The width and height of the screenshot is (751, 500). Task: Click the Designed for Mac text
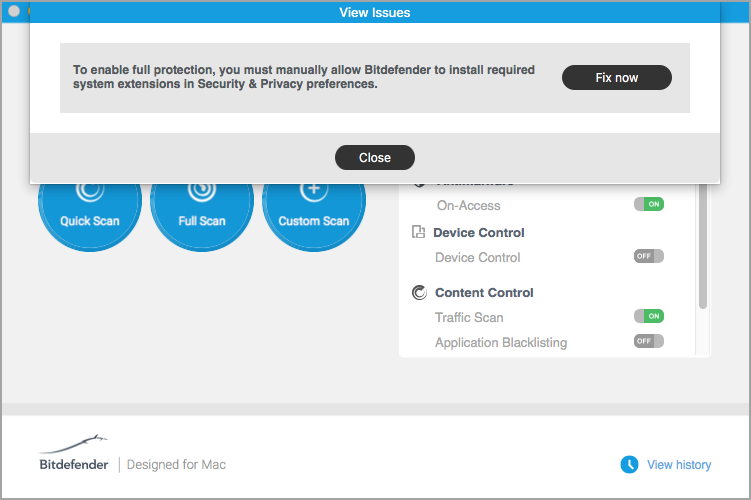click(176, 465)
